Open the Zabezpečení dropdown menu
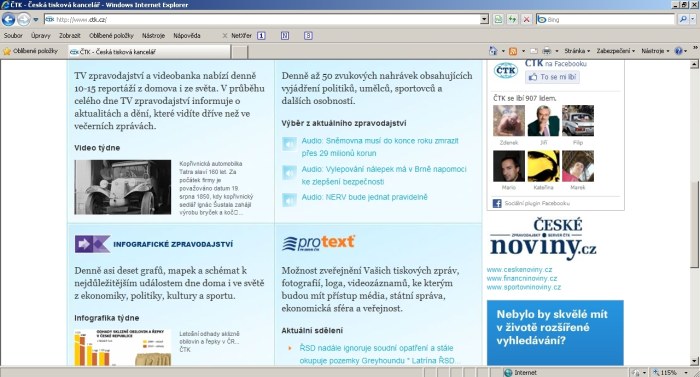 (x=616, y=51)
